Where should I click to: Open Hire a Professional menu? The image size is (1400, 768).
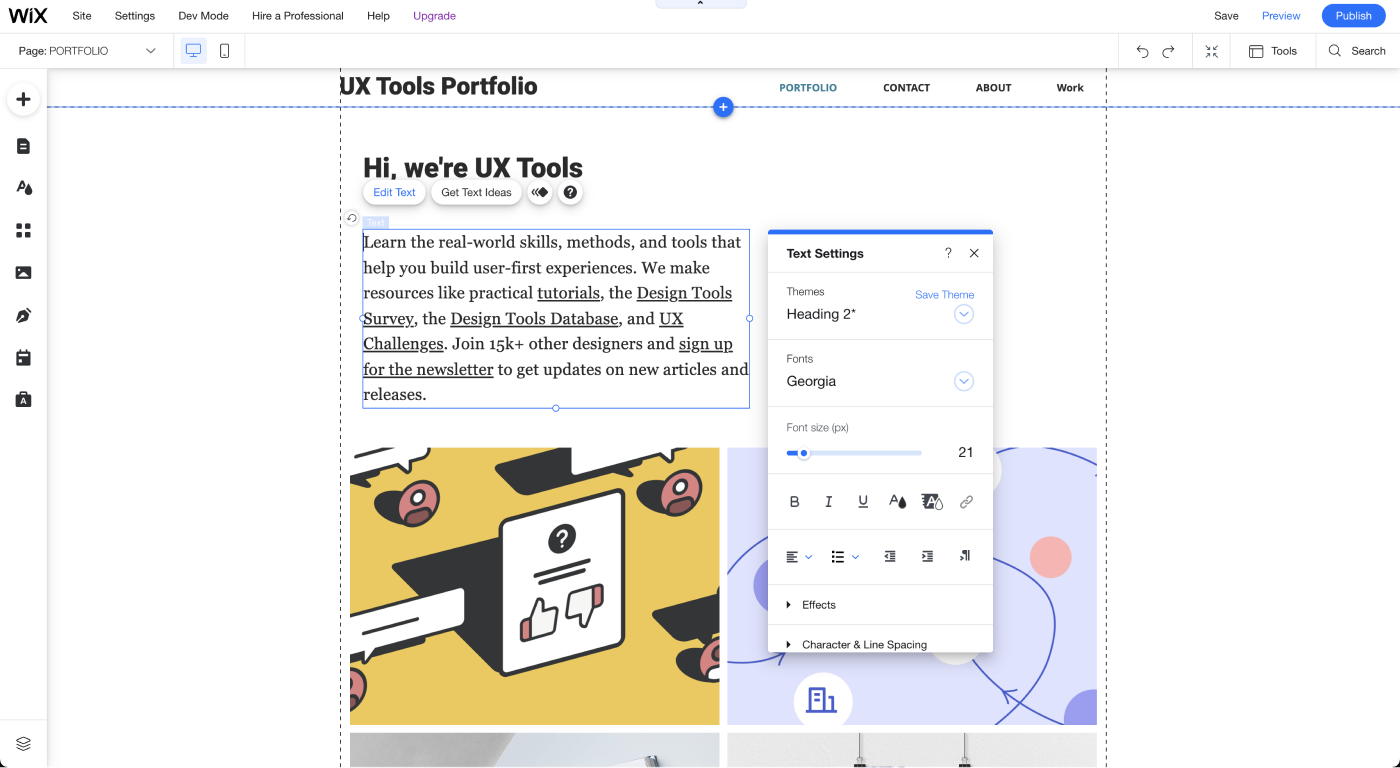[298, 16]
